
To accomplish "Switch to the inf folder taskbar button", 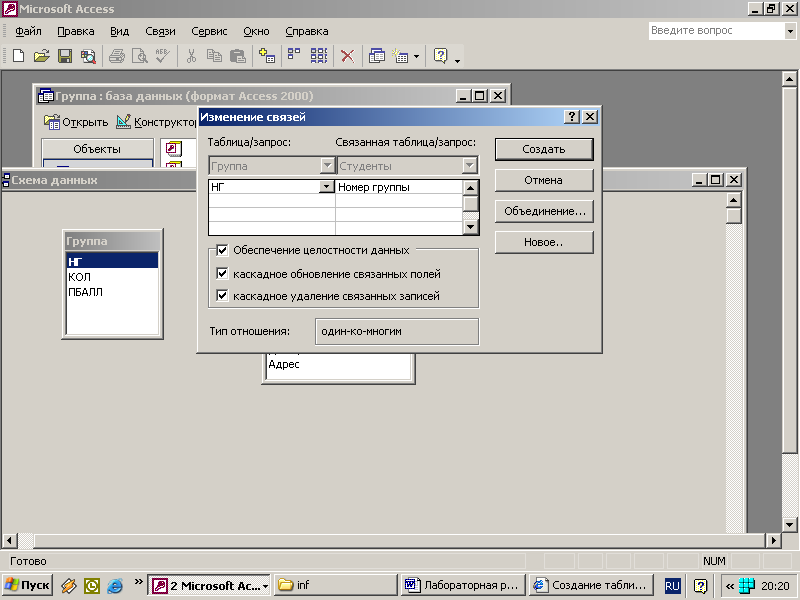I will tap(336, 585).
